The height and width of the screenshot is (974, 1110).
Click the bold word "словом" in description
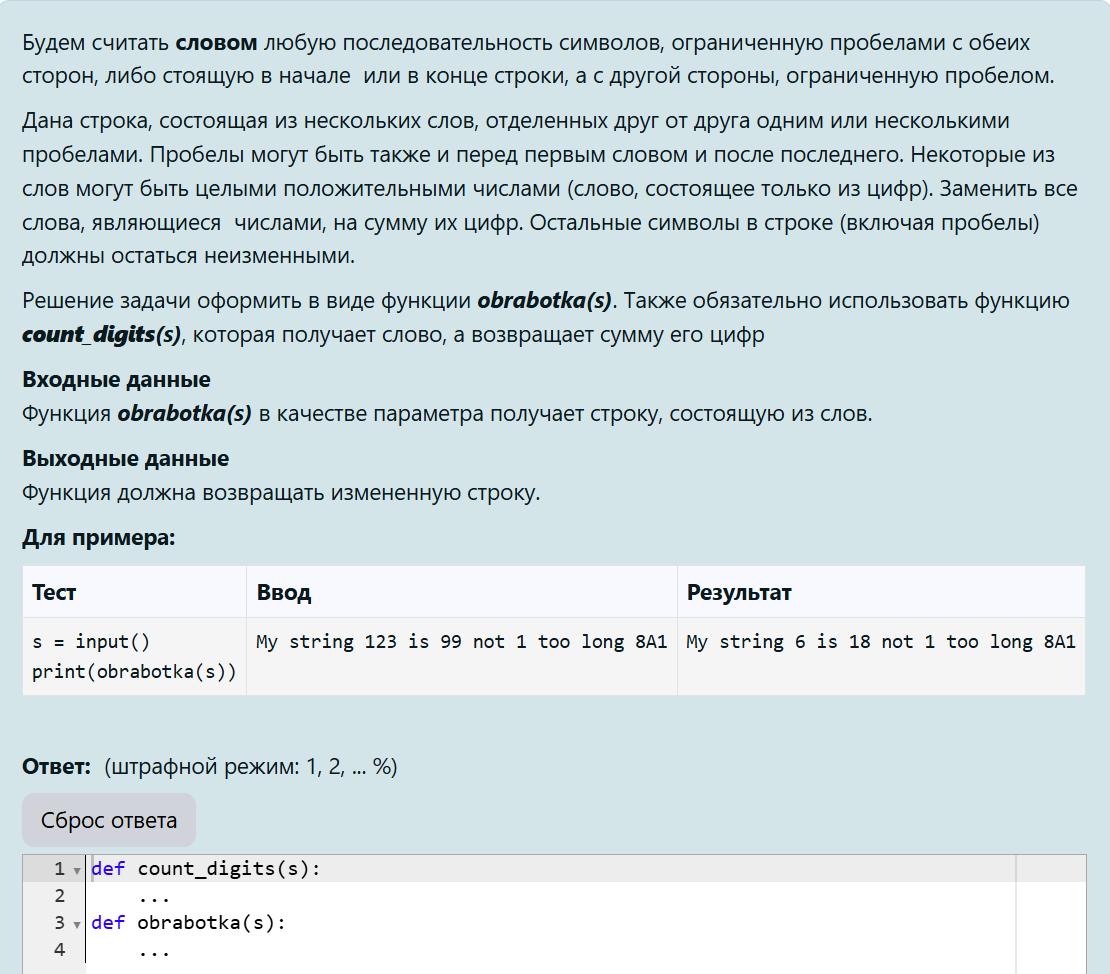pos(217,43)
